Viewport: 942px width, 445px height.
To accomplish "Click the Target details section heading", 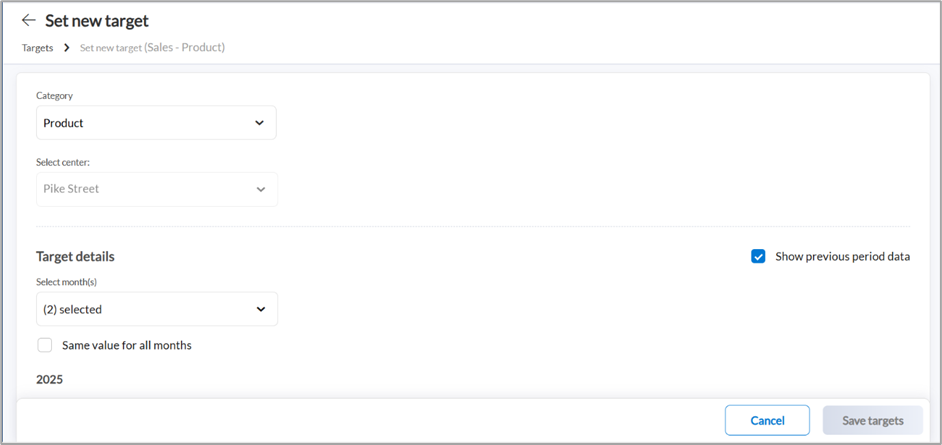I will pos(75,256).
